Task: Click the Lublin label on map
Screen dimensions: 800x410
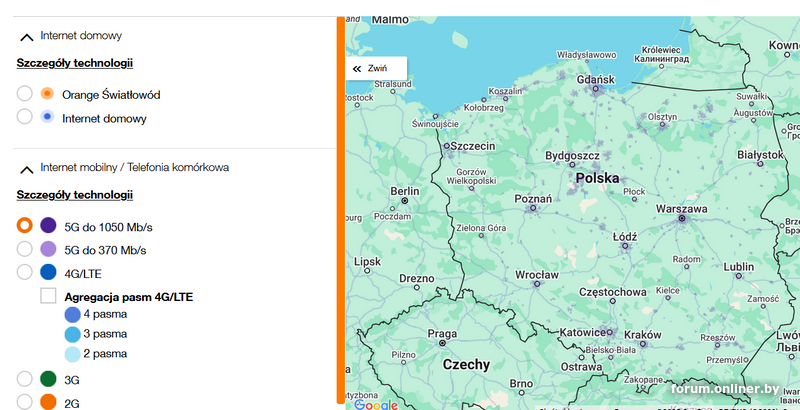Action: [738, 267]
